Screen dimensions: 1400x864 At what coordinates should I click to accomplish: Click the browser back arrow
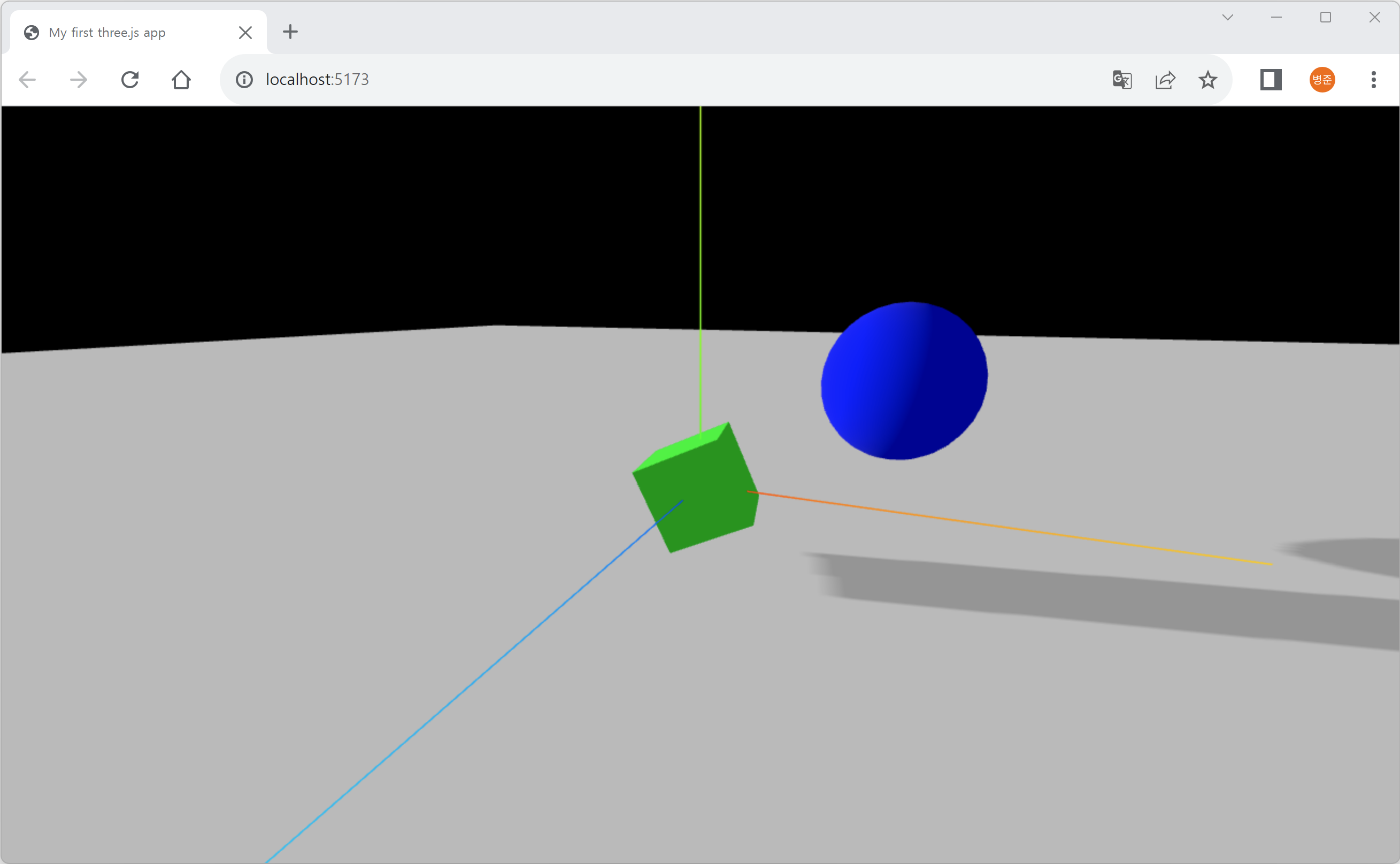tap(27, 80)
